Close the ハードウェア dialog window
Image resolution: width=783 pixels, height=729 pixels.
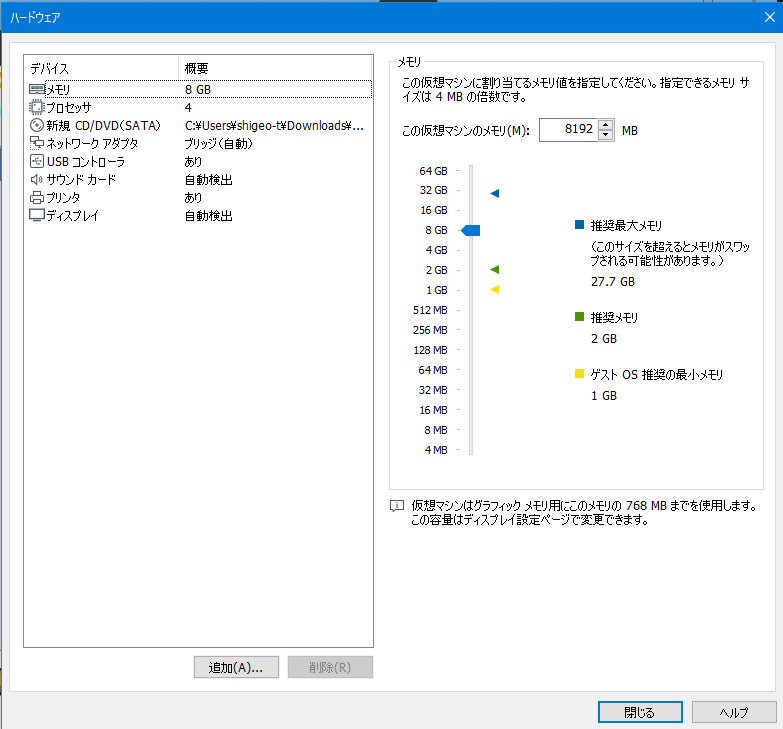pyautogui.click(x=770, y=17)
